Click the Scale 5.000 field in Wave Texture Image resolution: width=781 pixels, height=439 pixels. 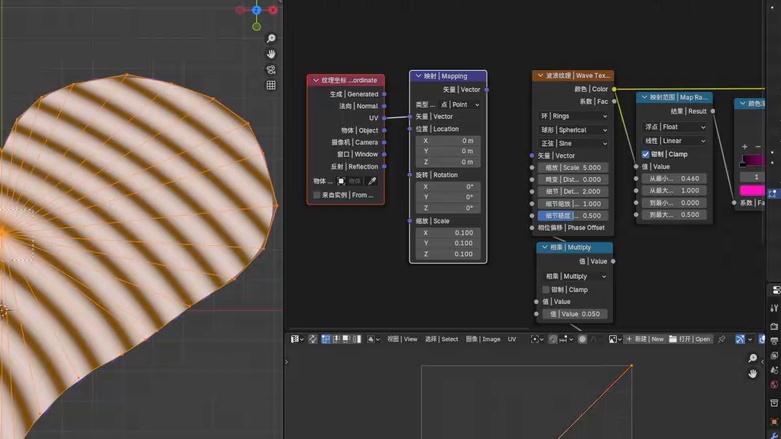tap(573, 167)
